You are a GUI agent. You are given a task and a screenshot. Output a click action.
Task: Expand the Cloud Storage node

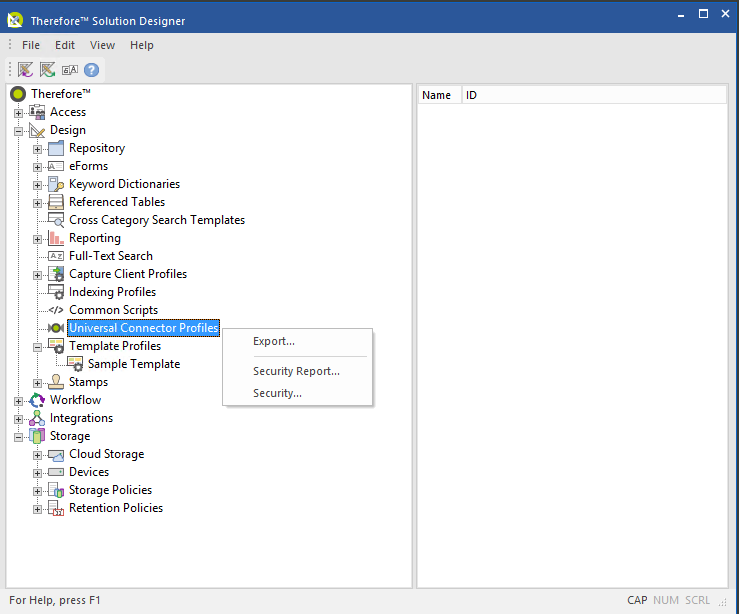click(37, 455)
